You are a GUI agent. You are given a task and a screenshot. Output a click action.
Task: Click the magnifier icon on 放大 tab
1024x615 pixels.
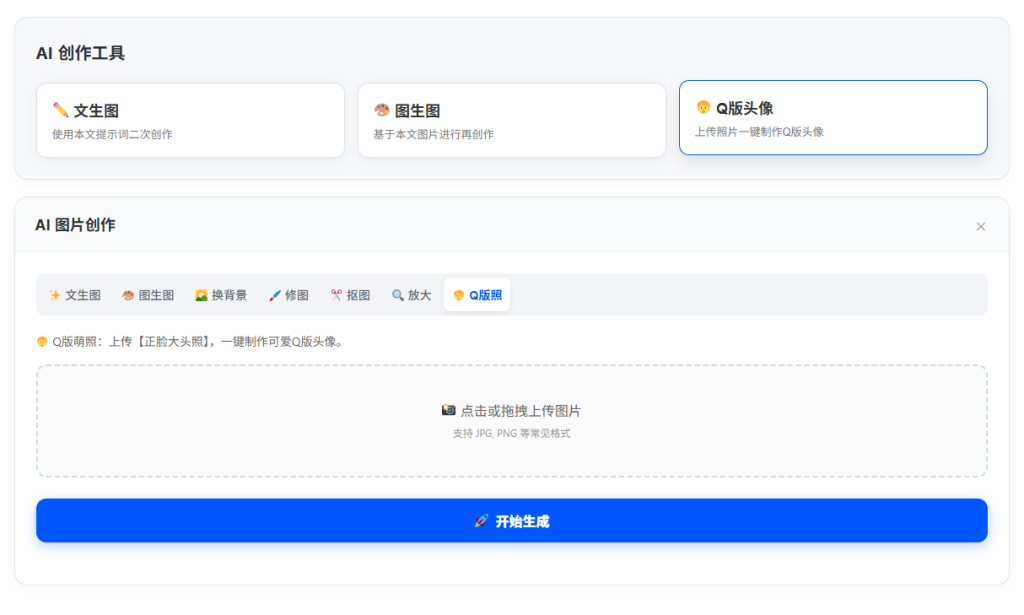tap(396, 294)
